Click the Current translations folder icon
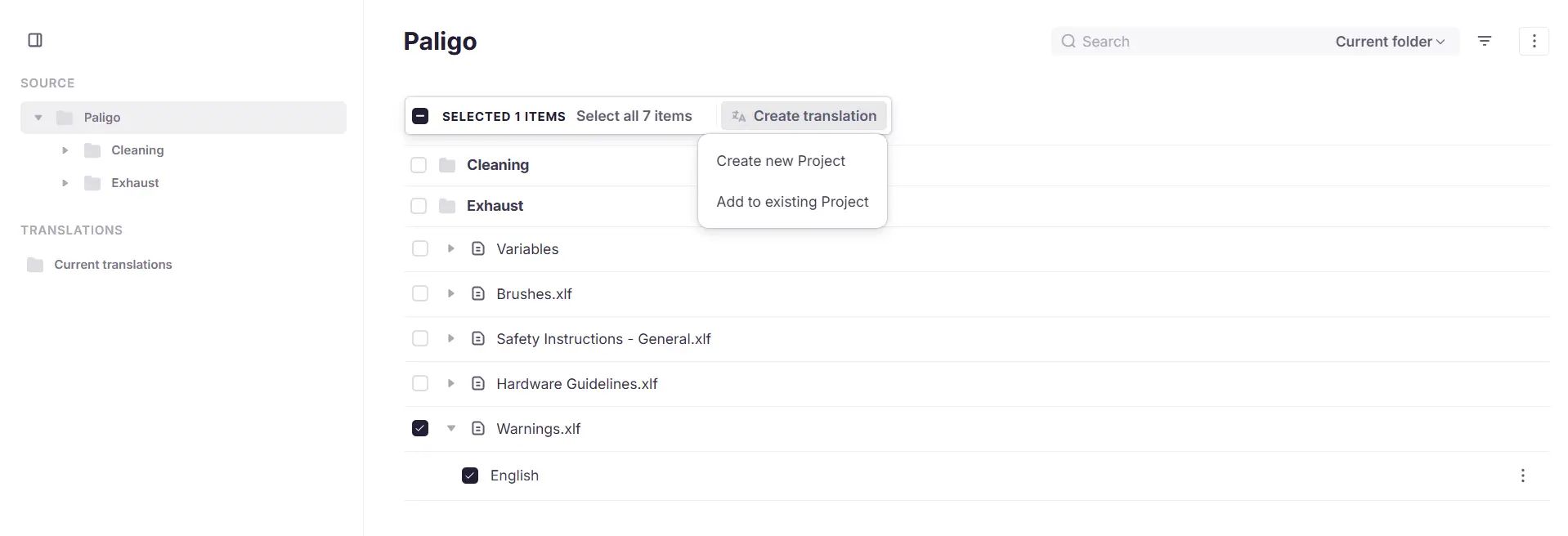 [x=35, y=265]
